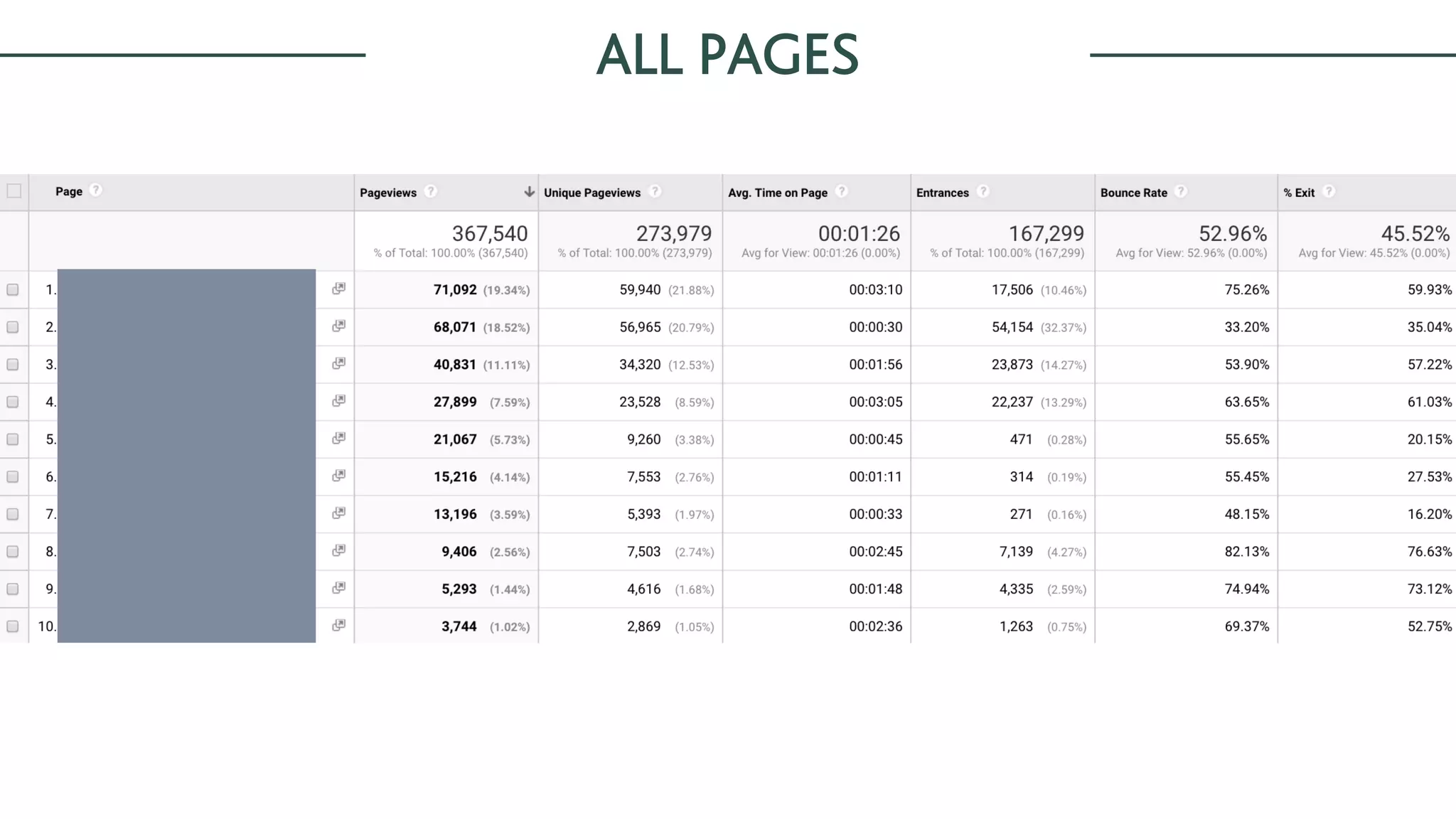Click total entrances value 167,299

pyautogui.click(x=1046, y=233)
